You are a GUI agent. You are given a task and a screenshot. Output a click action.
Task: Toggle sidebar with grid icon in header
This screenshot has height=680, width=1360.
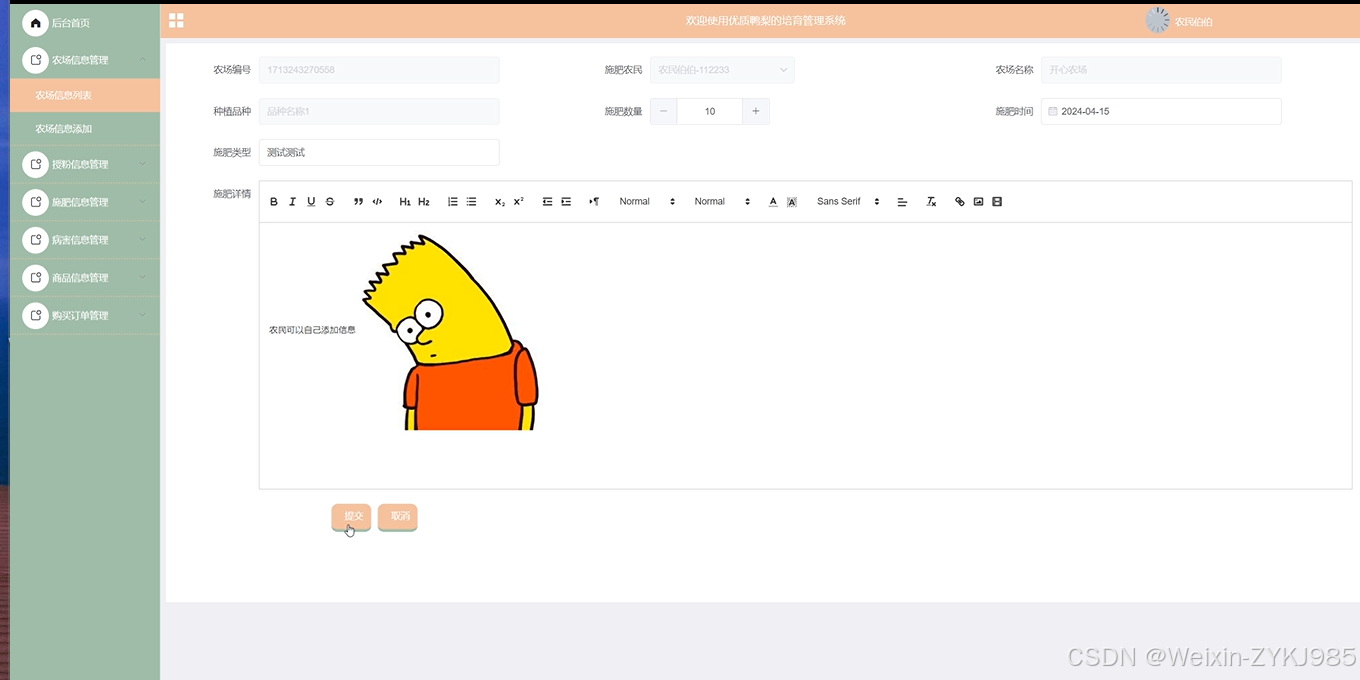click(176, 21)
